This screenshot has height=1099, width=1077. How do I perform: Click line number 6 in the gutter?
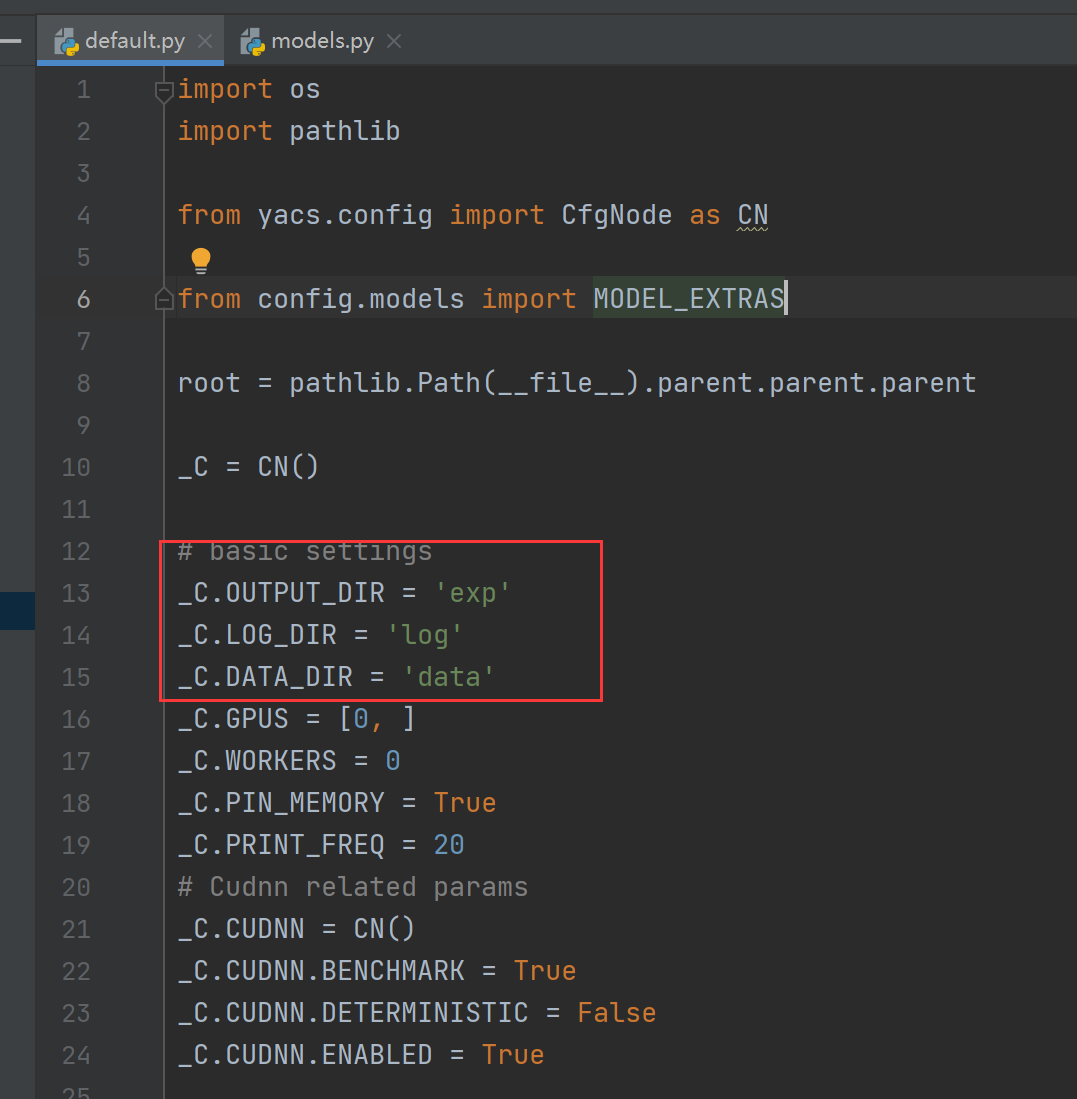83,299
